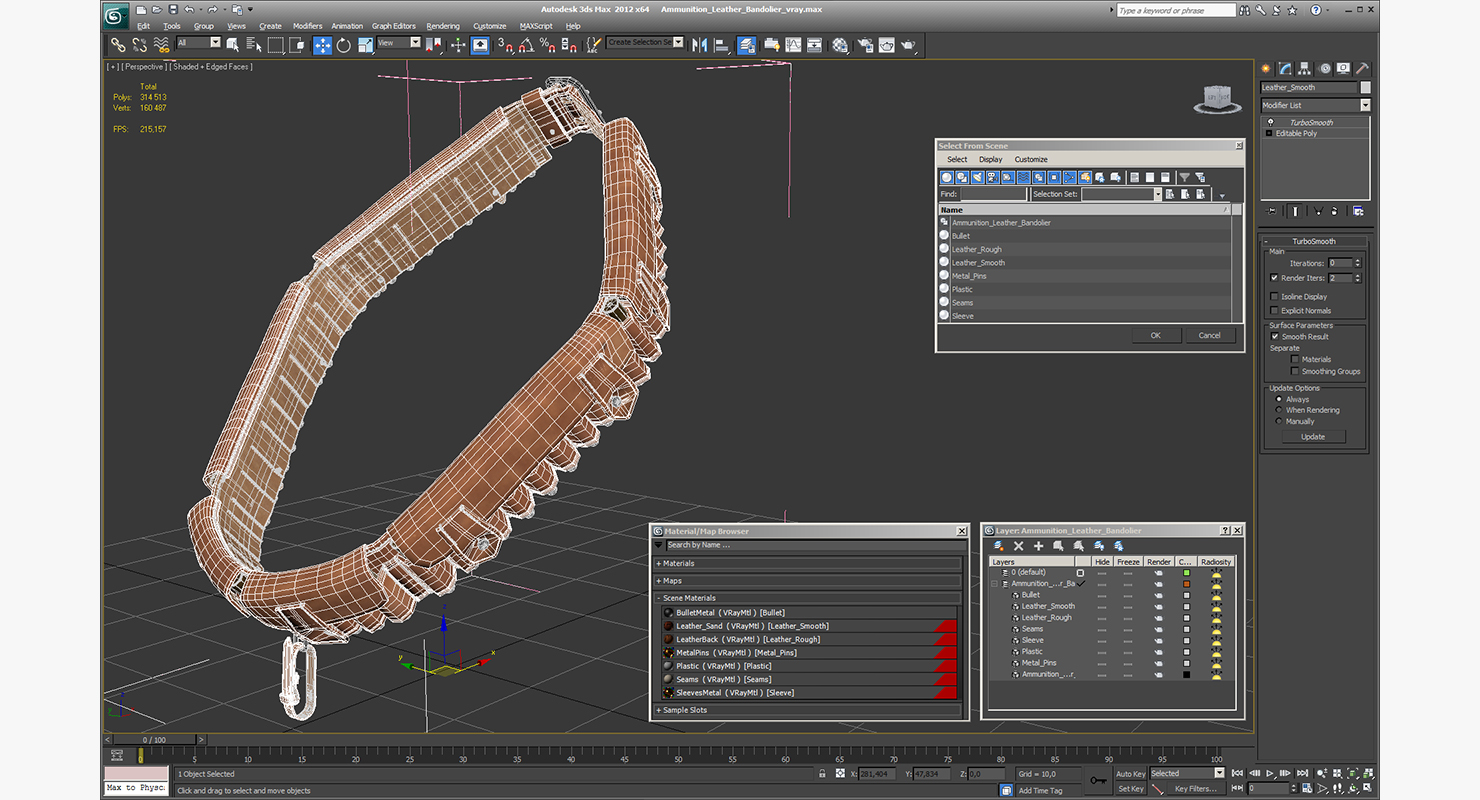The width and height of the screenshot is (1480, 800).
Task: Click the Mirror tool icon
Action: click(x=699, y=45)
